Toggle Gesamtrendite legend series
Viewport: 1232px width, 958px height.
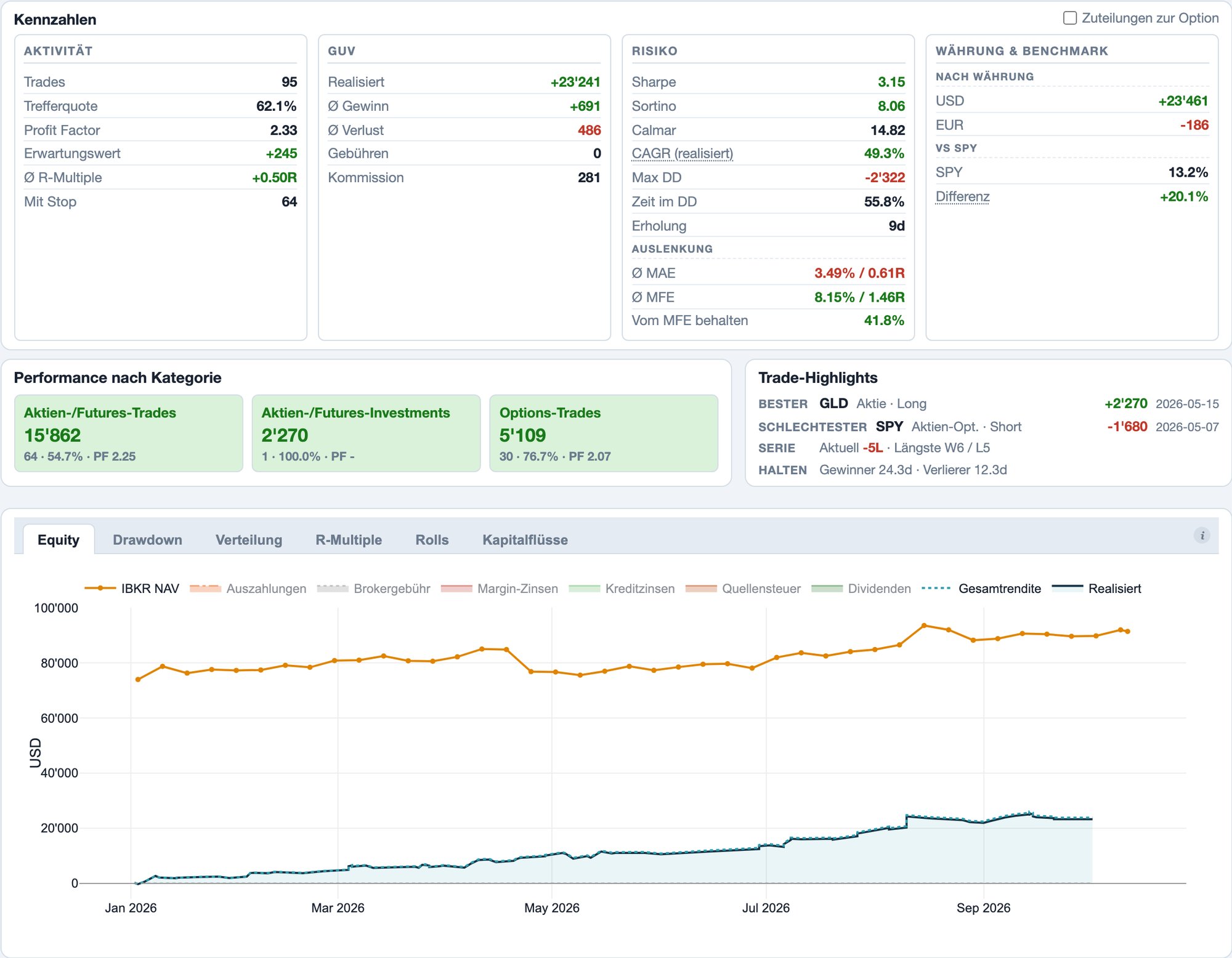tap(981, 589)
